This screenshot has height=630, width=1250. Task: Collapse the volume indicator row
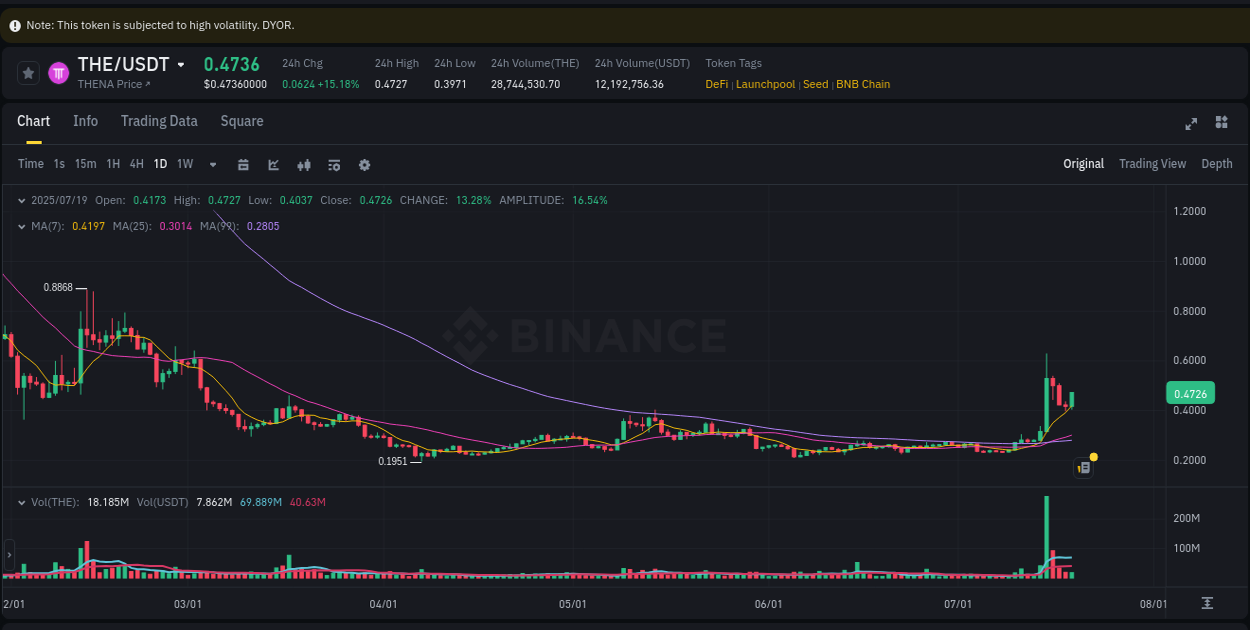[x=22, y=502]
